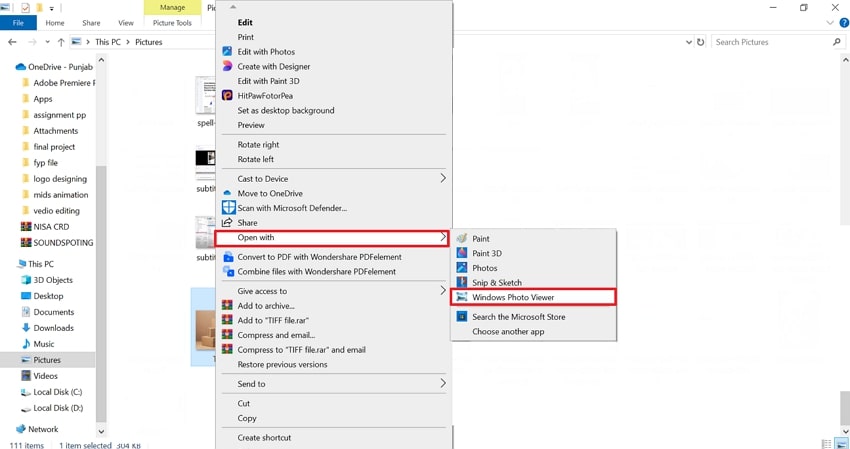Viewport: 850px width, 449px height.
Task: Expand the Open with submenu arrow
Action: [x=443, y=237]
